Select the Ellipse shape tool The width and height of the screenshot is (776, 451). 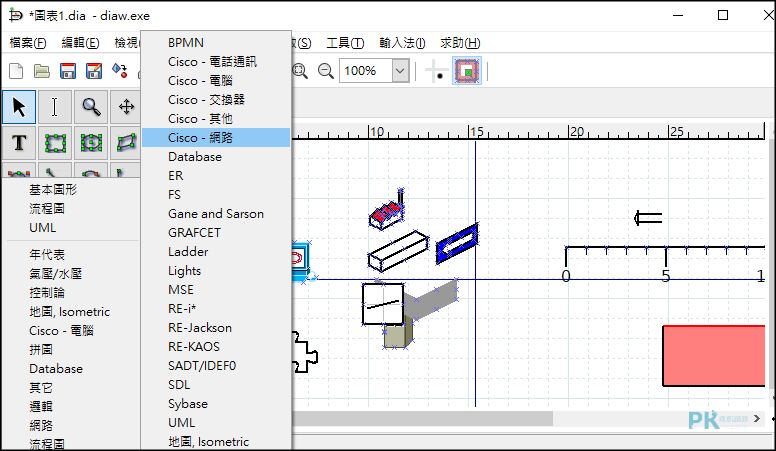(x=91, y=143)
